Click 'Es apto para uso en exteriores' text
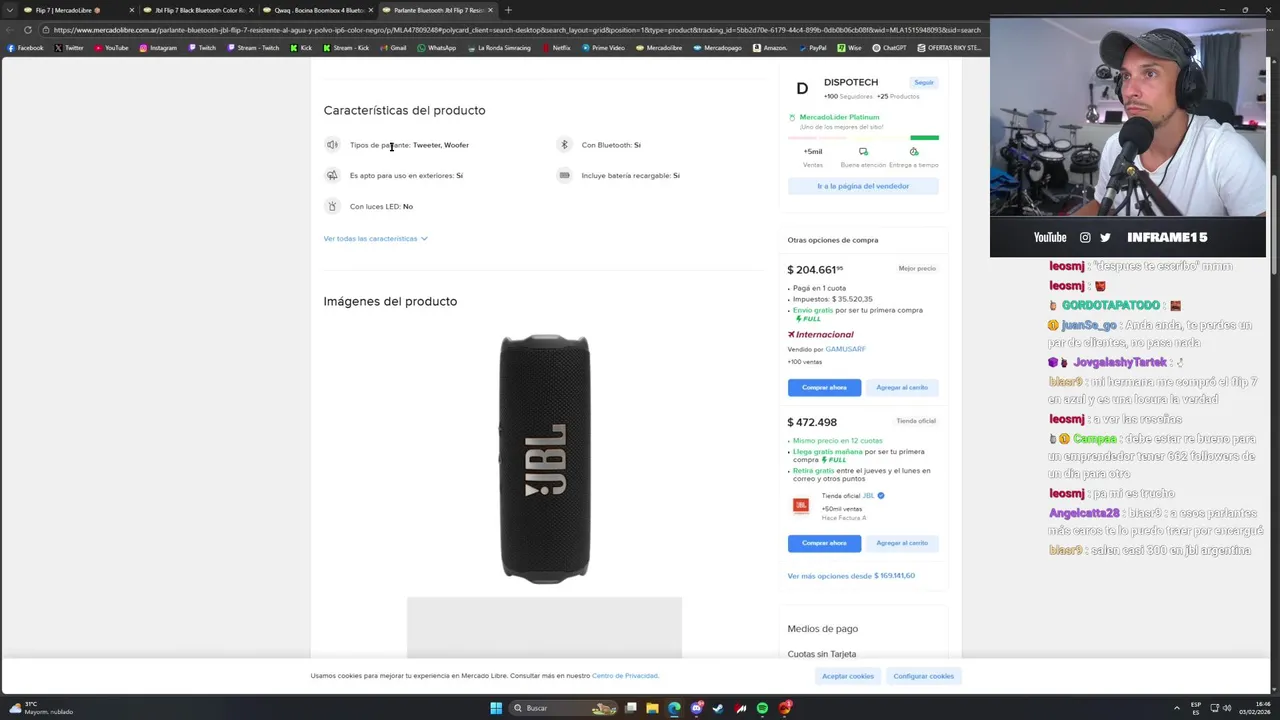 406,176
